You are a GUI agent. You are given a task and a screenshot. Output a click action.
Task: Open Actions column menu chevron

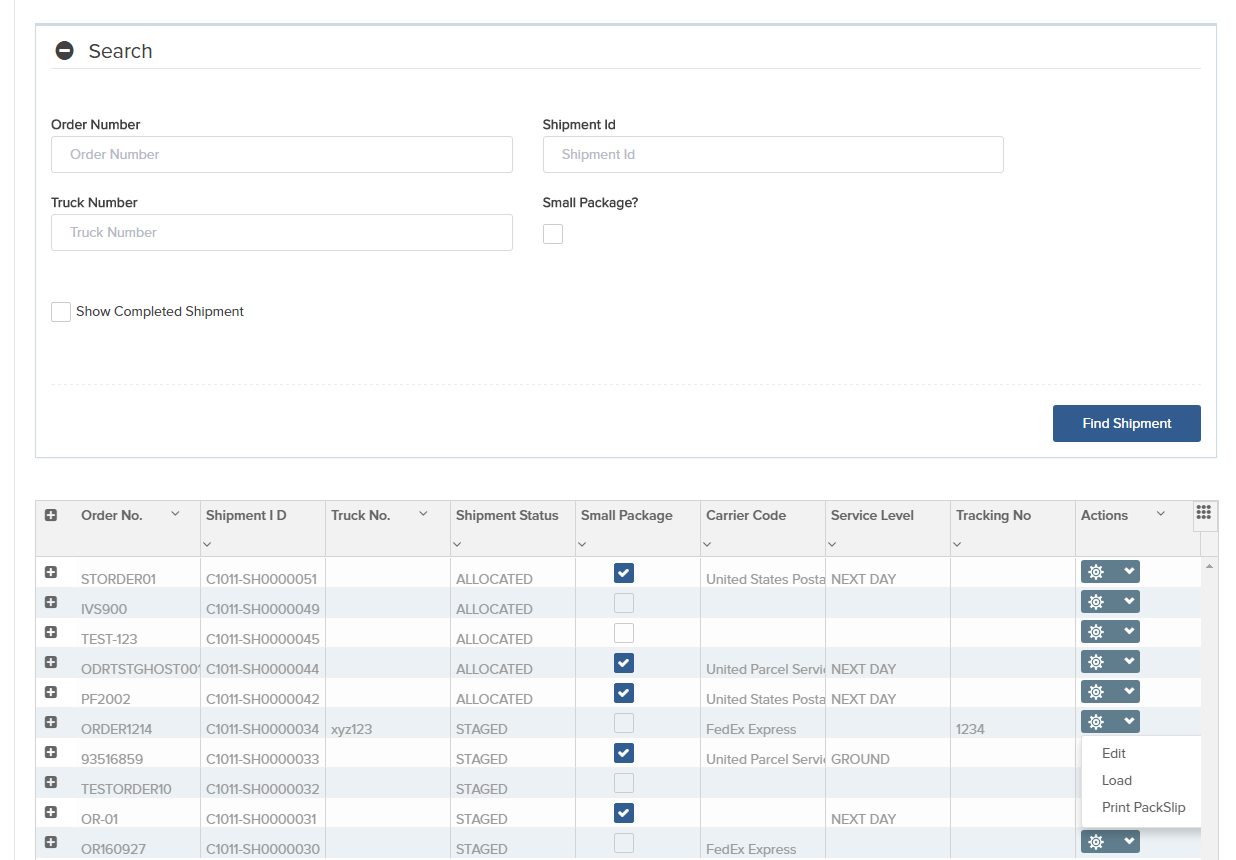coord(1161,514)
